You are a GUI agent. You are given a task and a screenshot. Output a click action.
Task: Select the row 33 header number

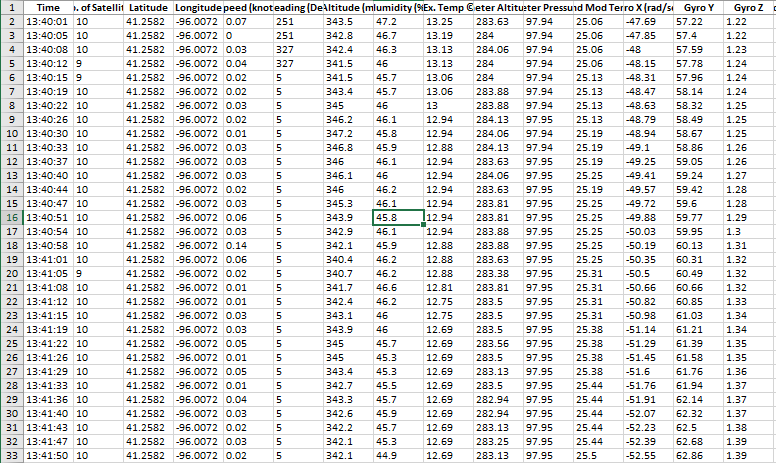click(10, 455)
